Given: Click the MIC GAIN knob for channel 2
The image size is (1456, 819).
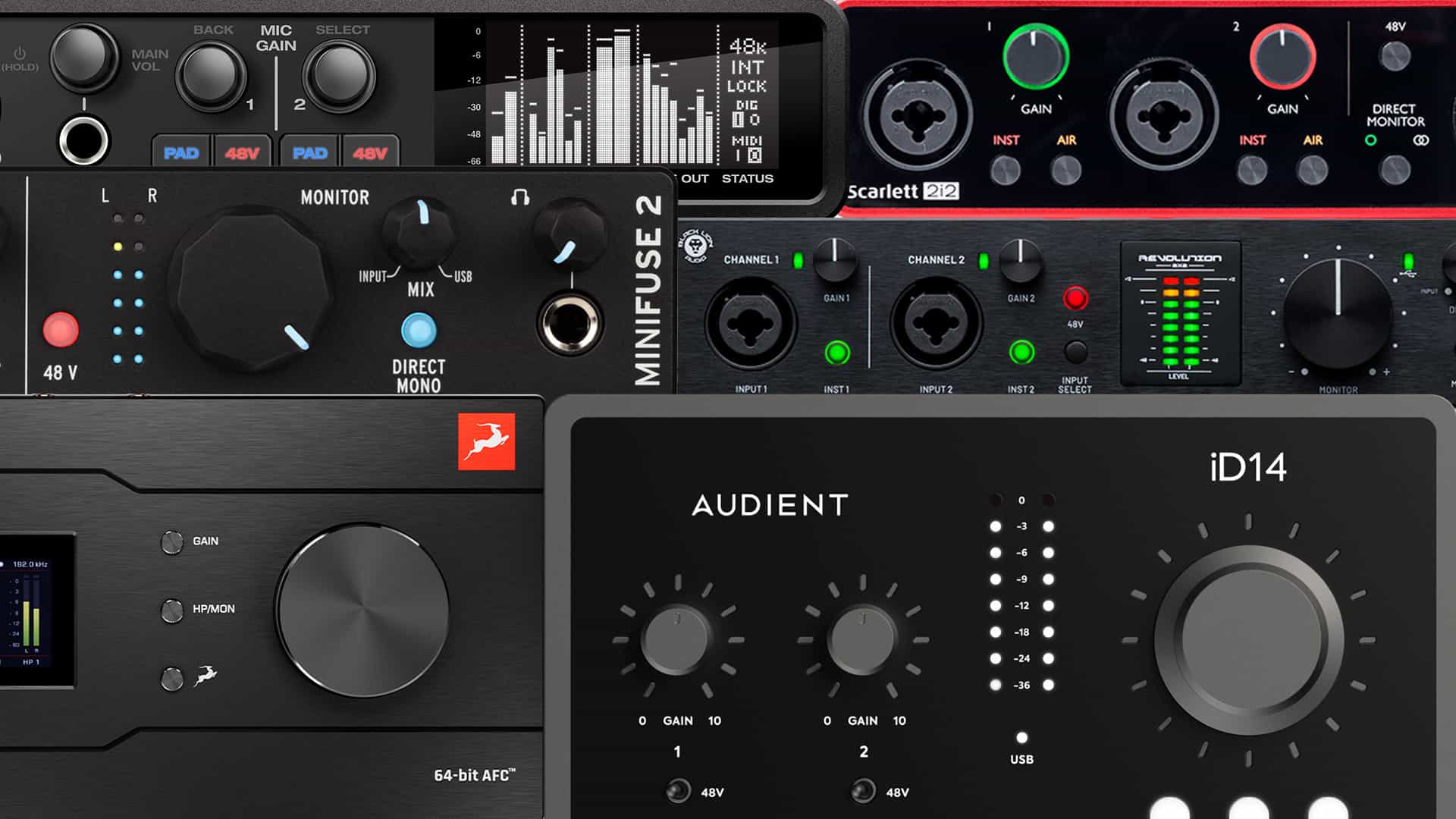Looking at the screenshot, I should coord(339,77).
